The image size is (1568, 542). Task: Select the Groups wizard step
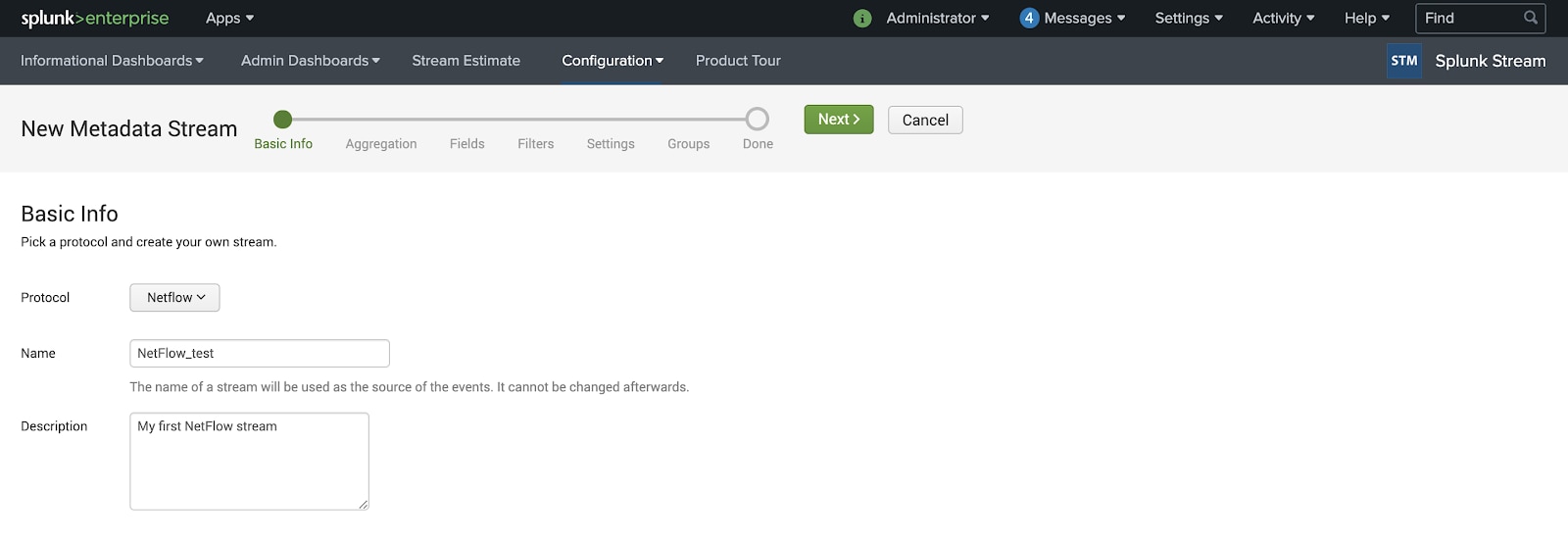tap(689, 144)
